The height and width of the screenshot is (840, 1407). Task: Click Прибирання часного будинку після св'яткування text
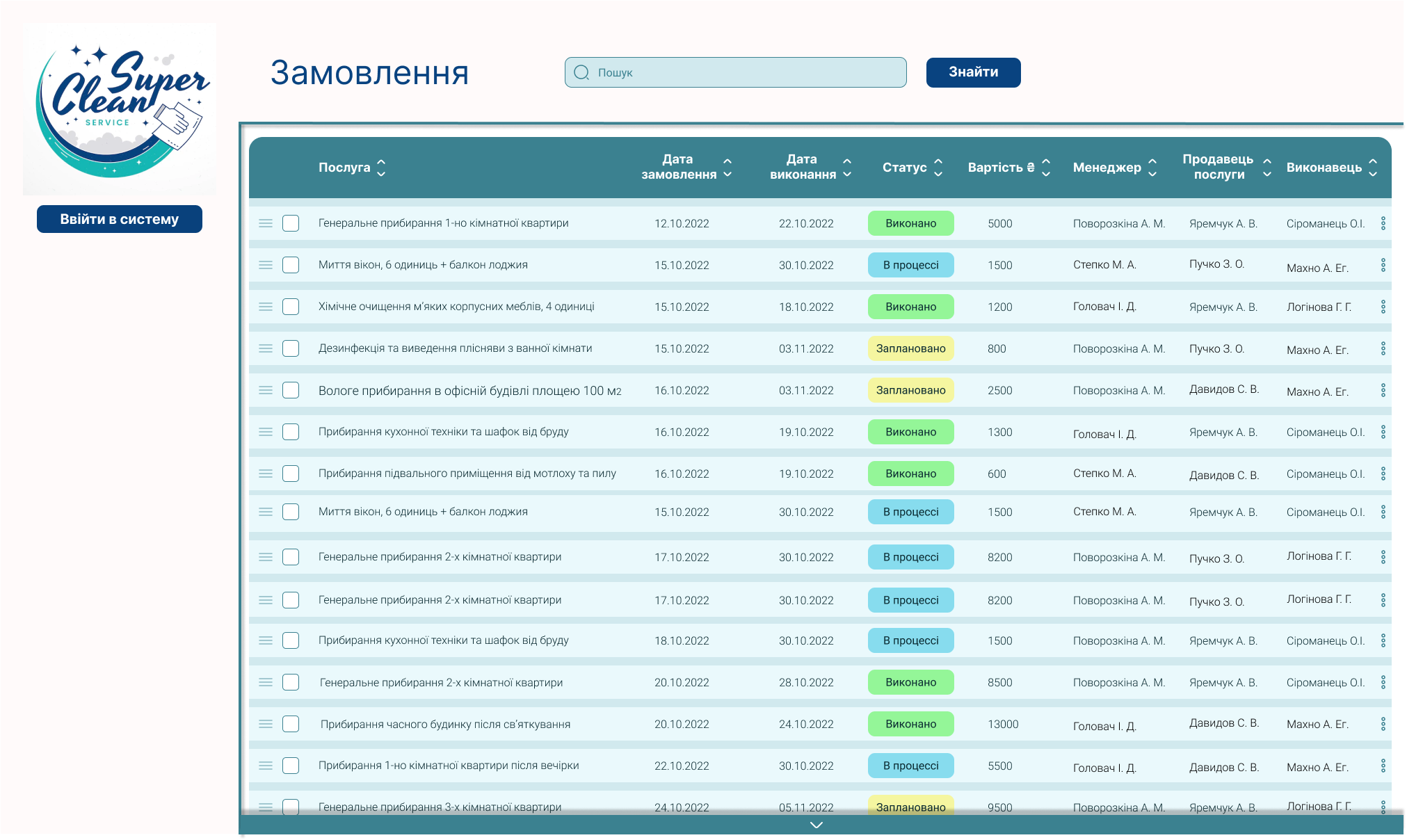click(x=445, y=724)
